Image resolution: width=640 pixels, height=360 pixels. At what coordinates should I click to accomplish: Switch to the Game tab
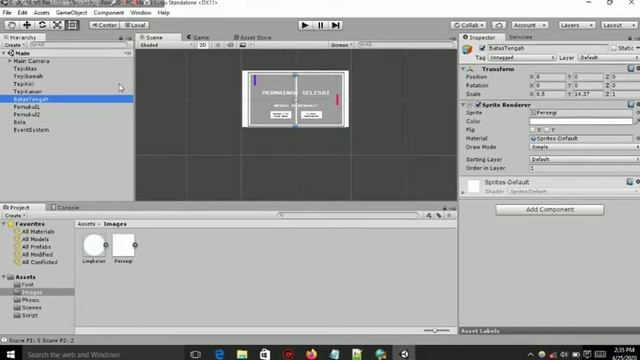(x=198, y=37)
